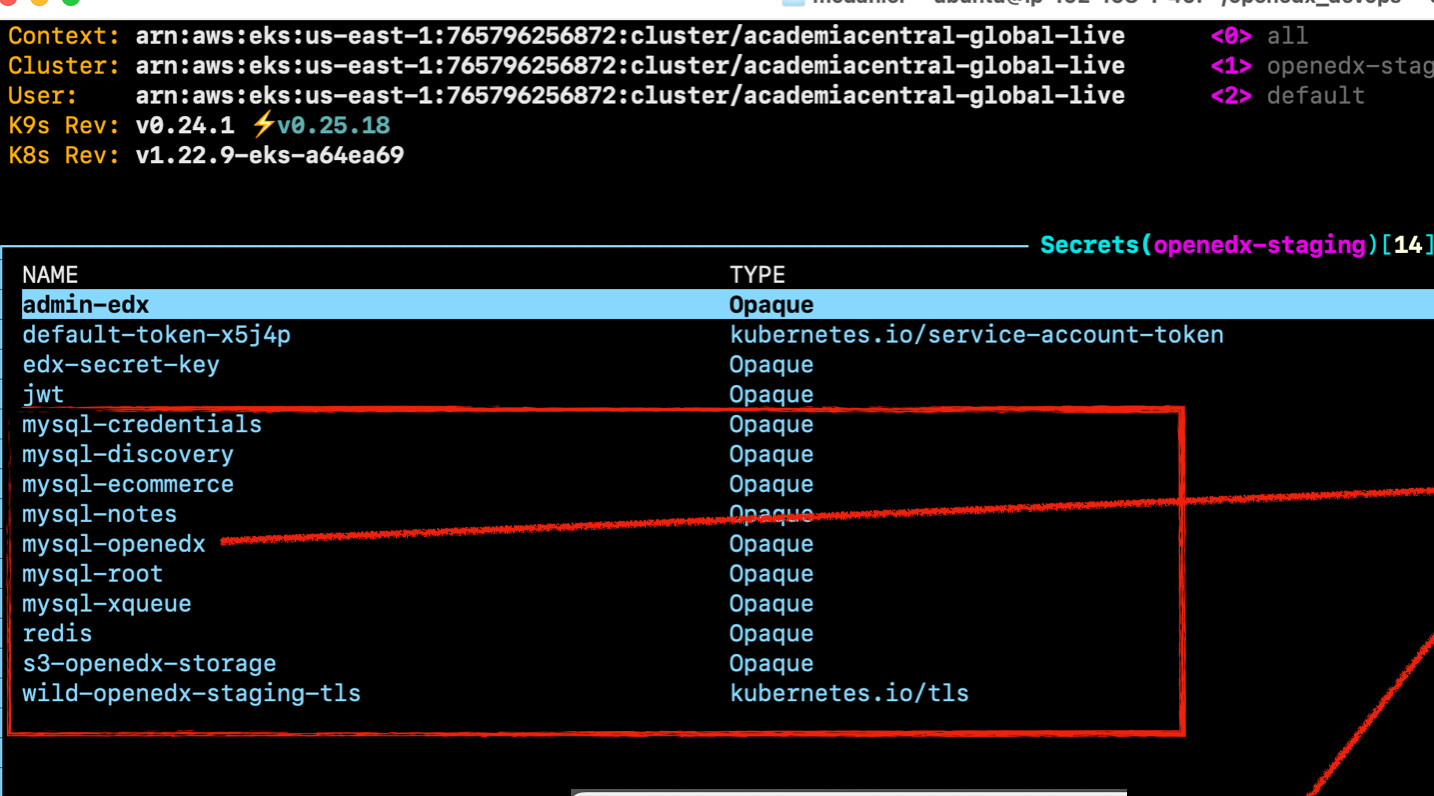This screenshot has width=1434, height=796.
Task: Select the redis secret row
Action: (57, 634)
